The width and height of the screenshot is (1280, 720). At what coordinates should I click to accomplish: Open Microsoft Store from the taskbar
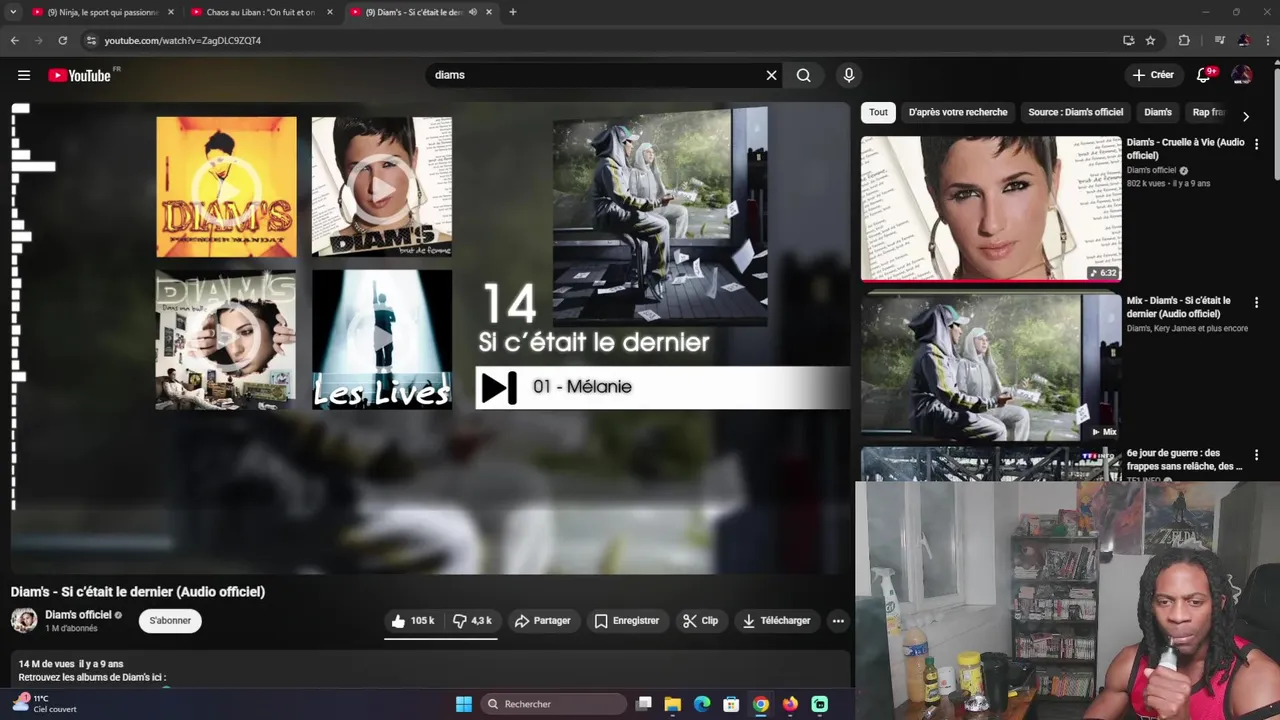pos(731,704)
